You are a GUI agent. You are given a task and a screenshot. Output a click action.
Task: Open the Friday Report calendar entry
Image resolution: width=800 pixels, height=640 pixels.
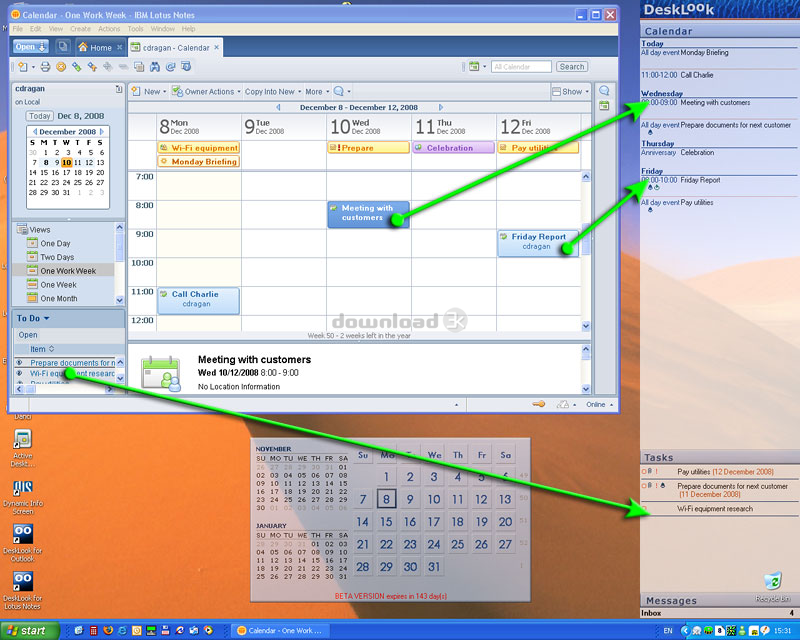pos(538,242)
